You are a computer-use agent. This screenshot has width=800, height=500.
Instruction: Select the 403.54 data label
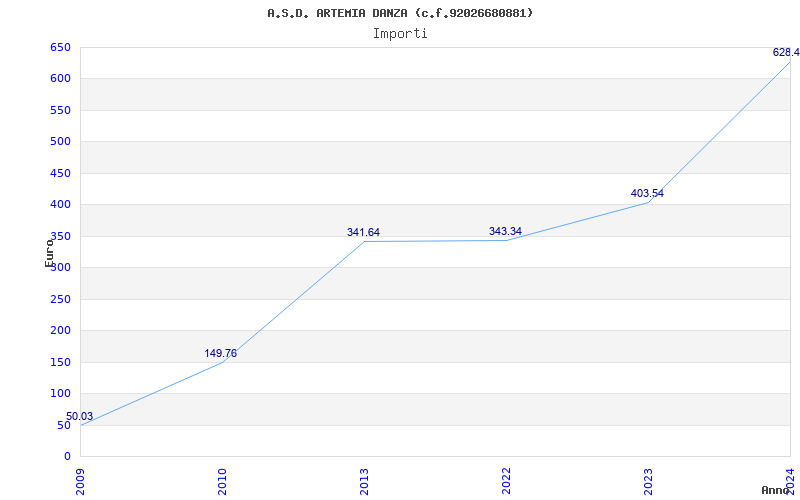pos(647,193)
